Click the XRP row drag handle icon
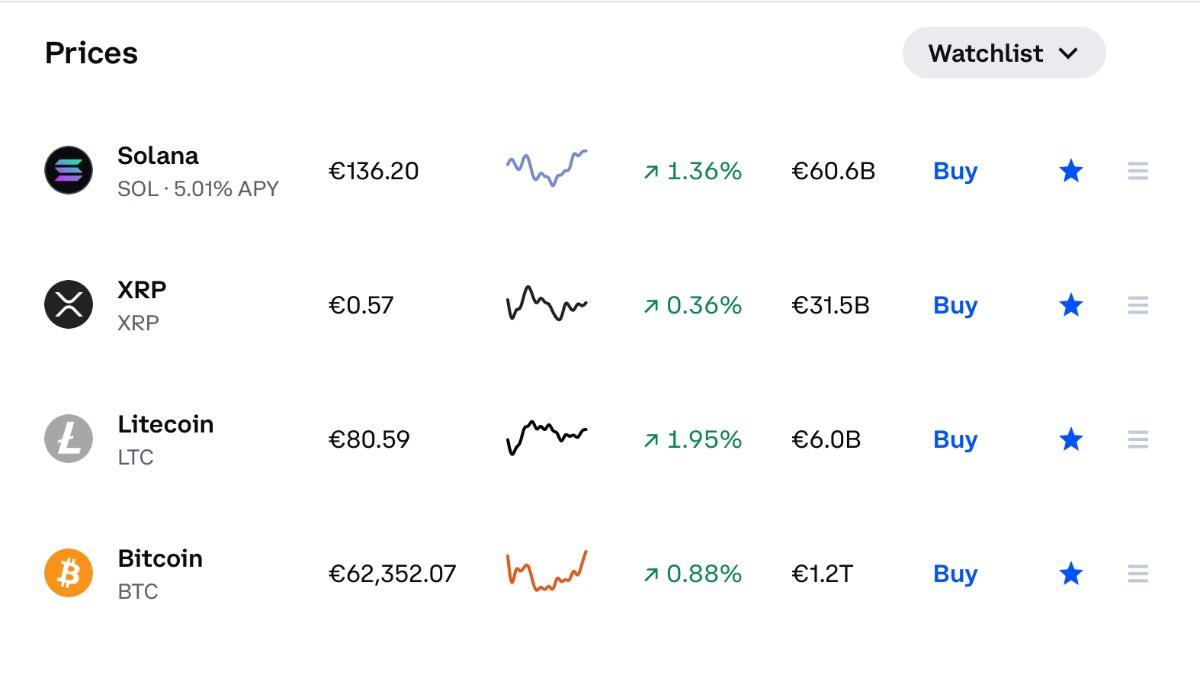 1137,305
